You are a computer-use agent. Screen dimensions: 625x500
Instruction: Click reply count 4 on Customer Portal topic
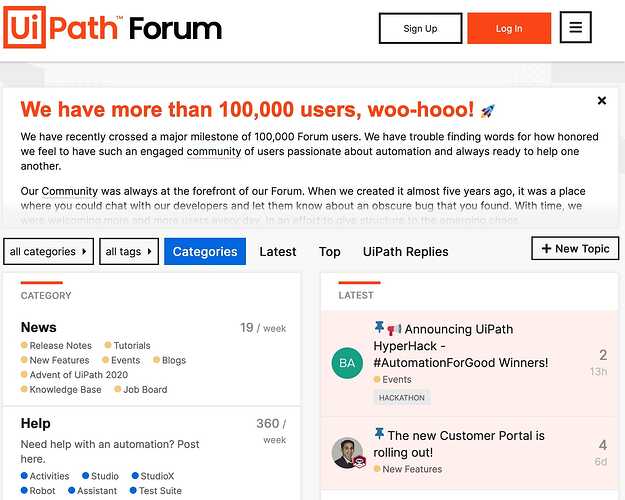(603, 445)
